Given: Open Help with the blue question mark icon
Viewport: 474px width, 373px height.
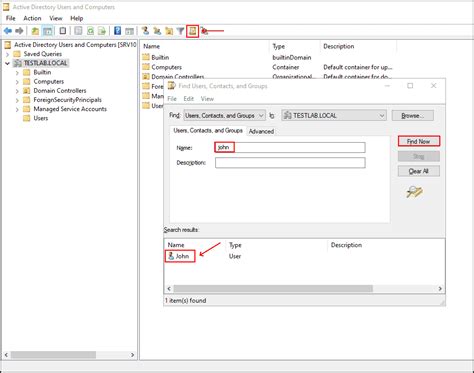Looking at the screenshot, I should coord(117,31).
